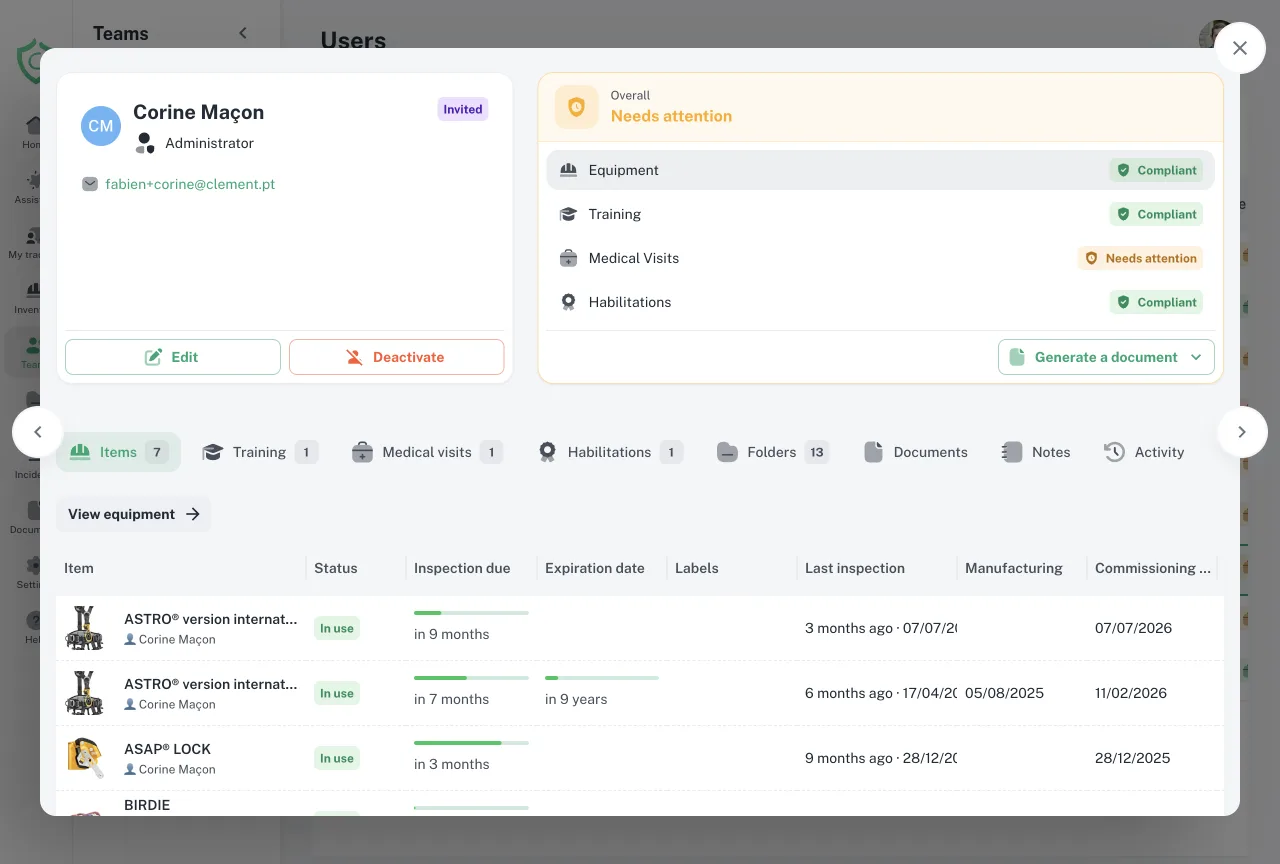Click the 28/12/2025 commissioning date
1280x864 pixels.
point(1133,758)
